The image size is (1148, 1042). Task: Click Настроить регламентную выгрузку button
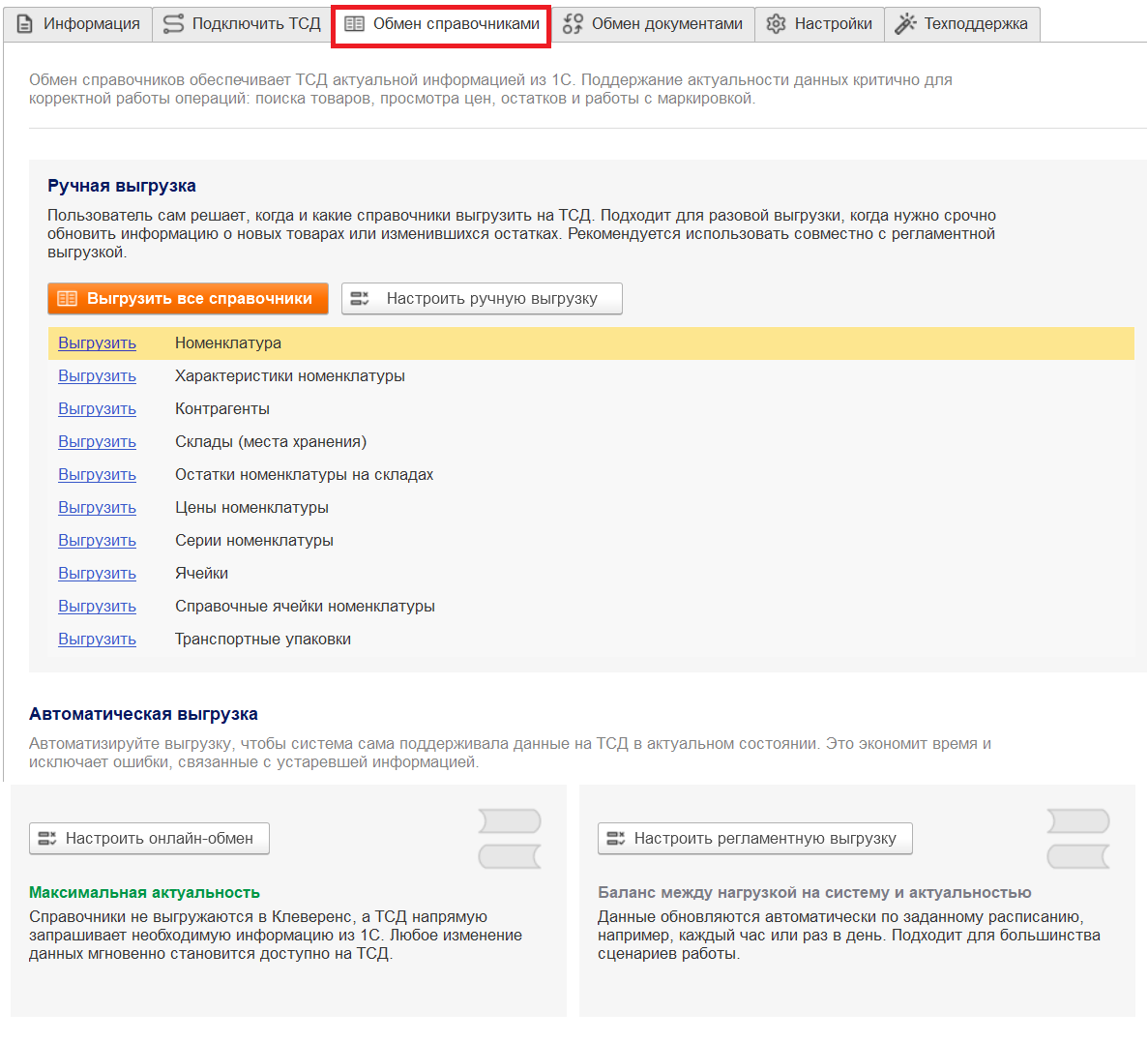pyautogui.click(x=754, y=839)
